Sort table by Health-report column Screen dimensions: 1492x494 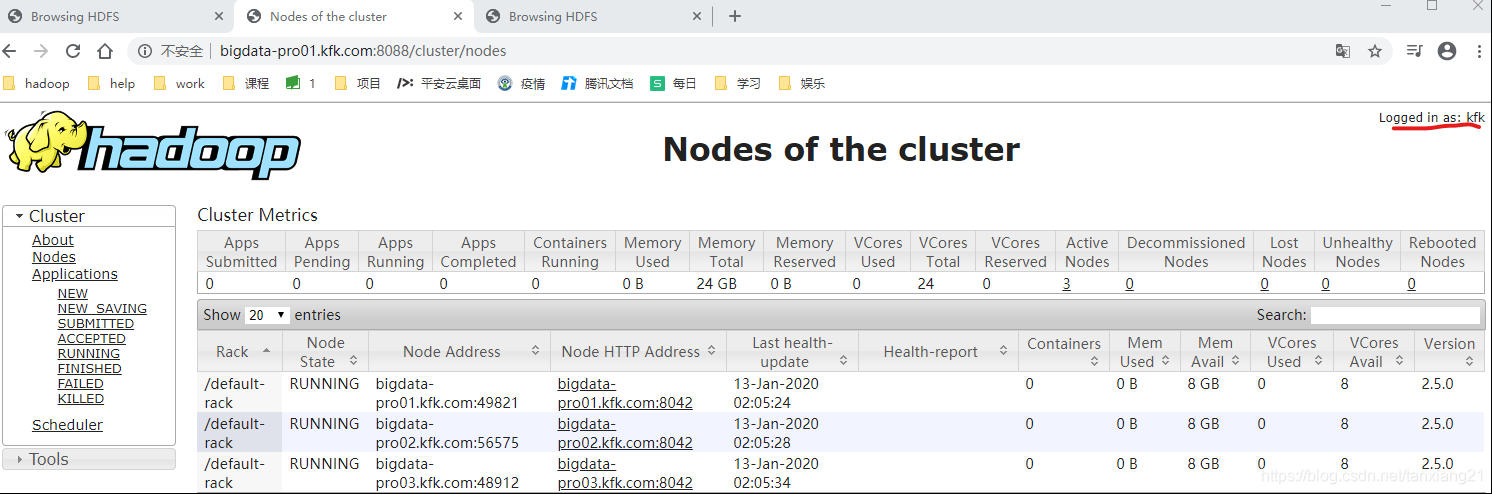(938, 351)
